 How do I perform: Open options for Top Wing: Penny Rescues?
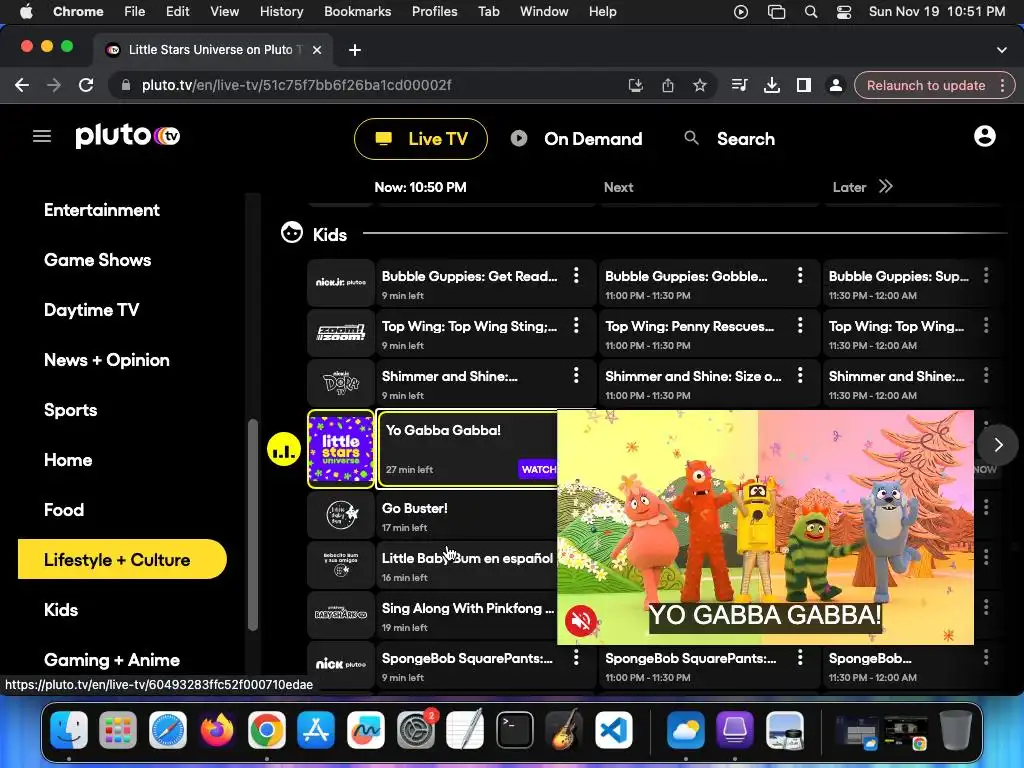pos(800,325)
